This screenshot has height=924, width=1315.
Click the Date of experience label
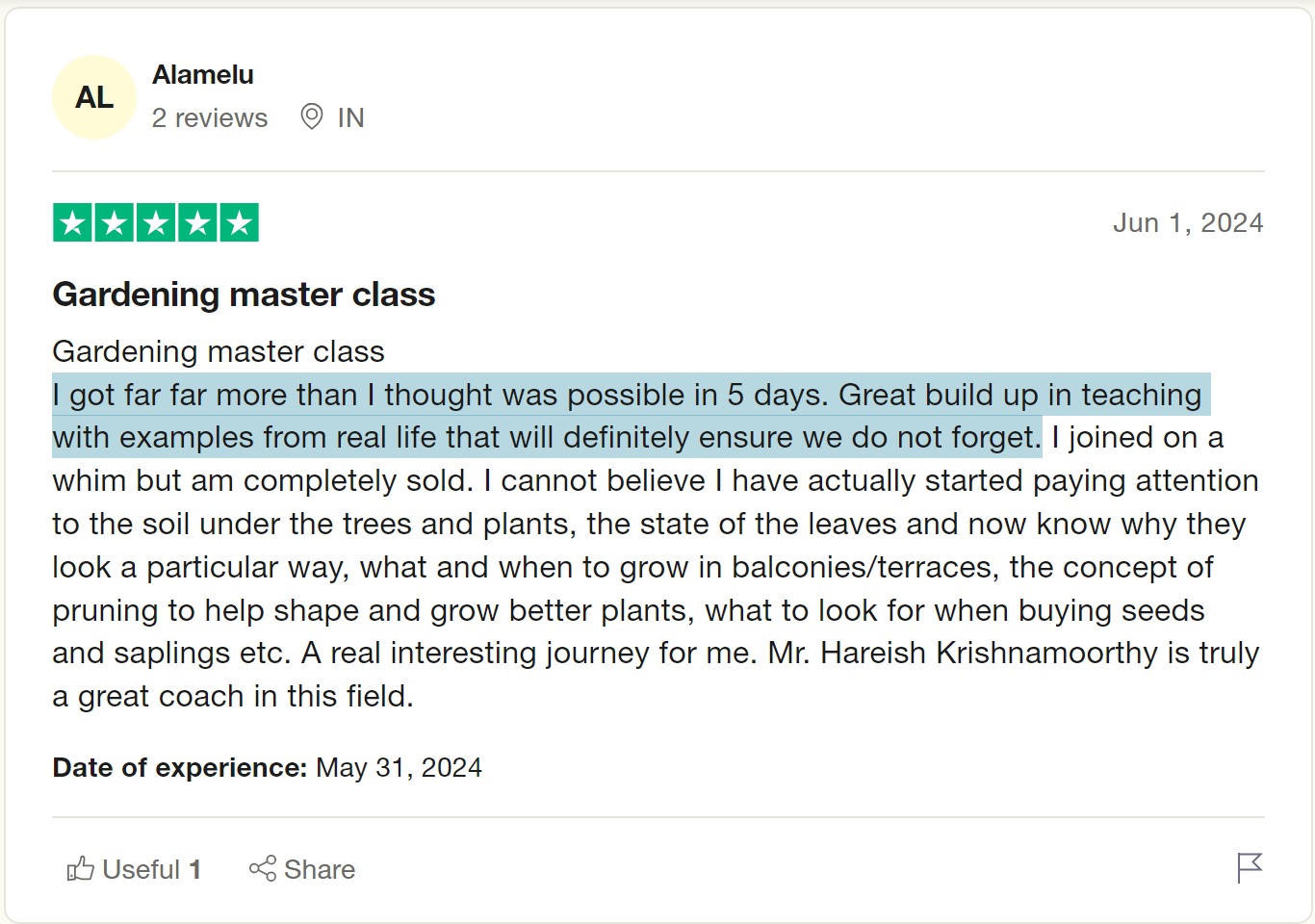(x=179, y=767)
